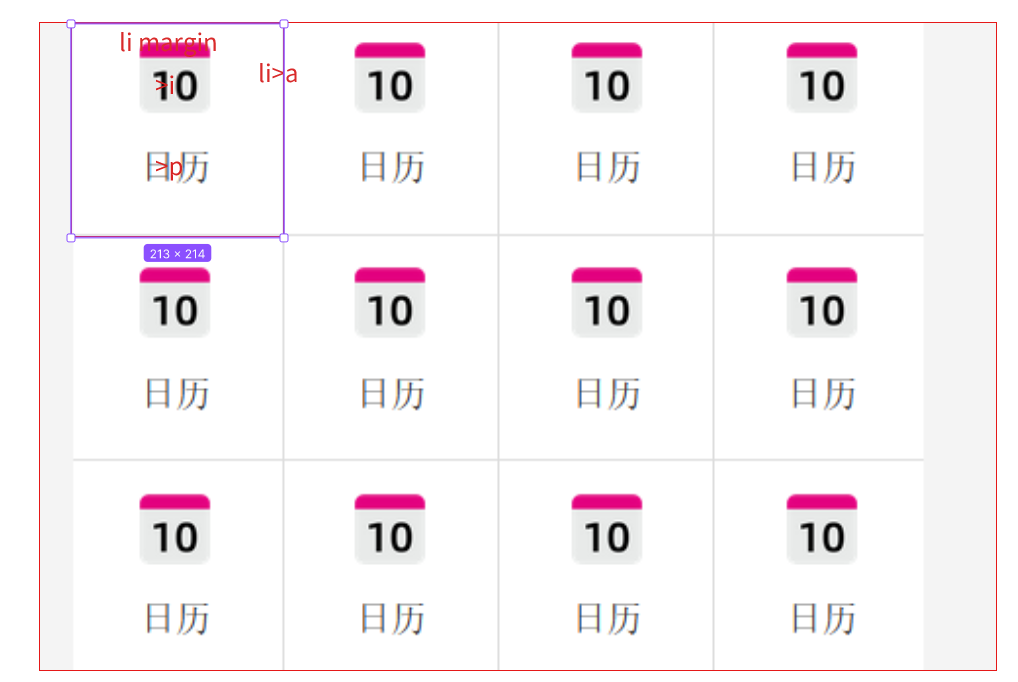Click the red 'li margin' annotation text
The image size is (1018, 682).
pyautogui.click(x=168, y=42)
